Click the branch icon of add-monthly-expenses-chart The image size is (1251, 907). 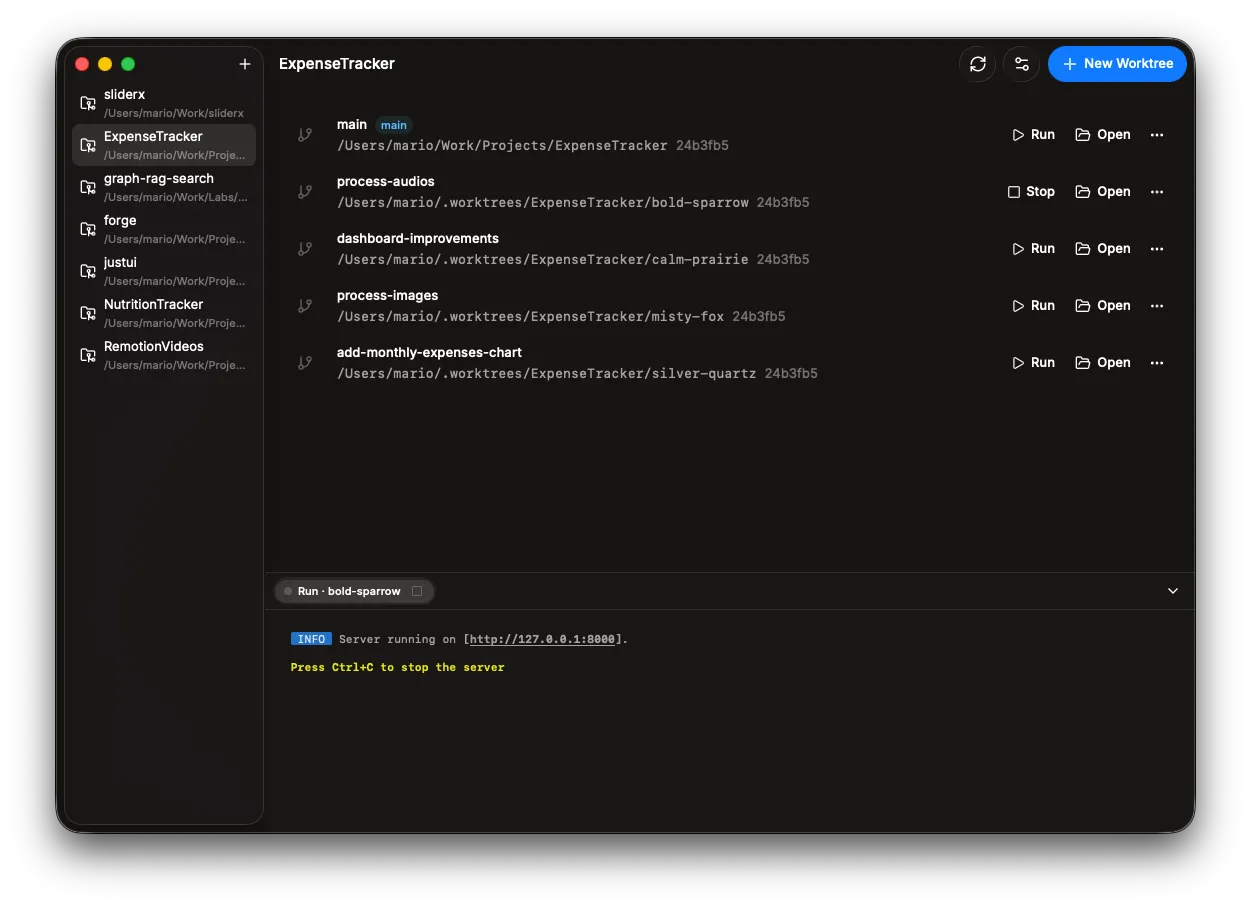coord(305,363)
